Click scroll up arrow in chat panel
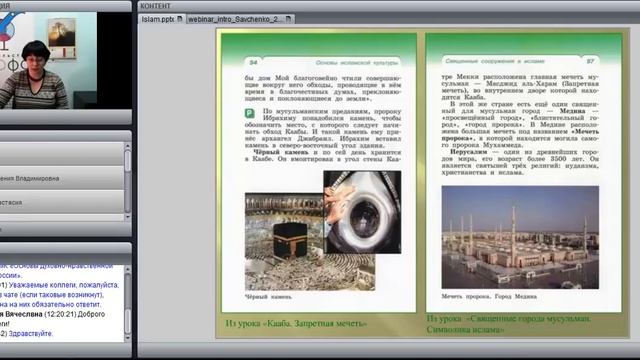The image size is (640, 360). point(127,270)
